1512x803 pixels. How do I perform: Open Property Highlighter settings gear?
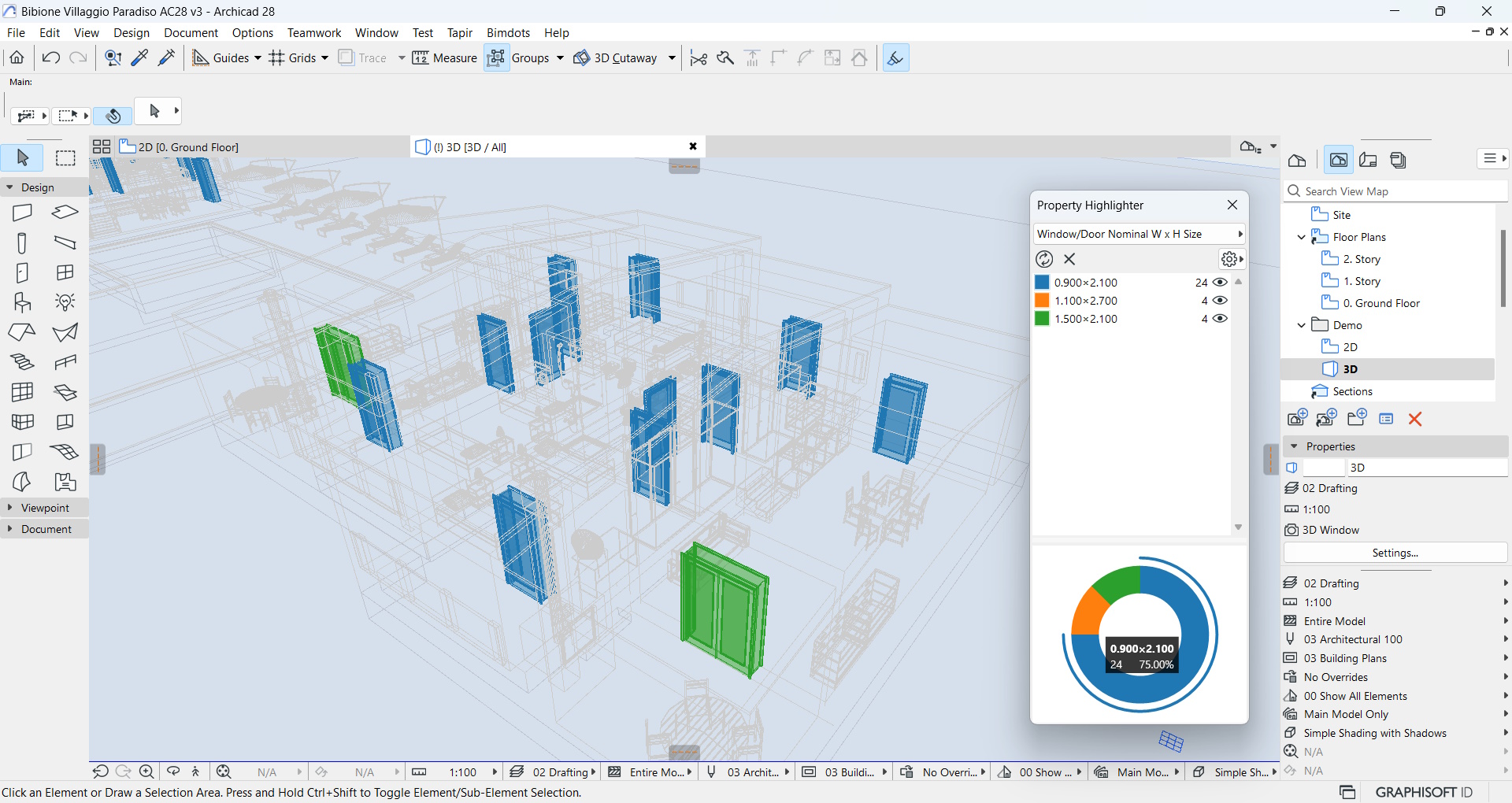tap(1229, 259)
